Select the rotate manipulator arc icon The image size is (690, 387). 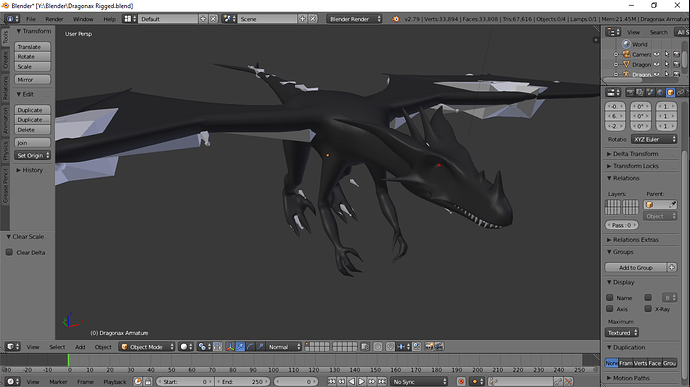[x=250, y=347]
